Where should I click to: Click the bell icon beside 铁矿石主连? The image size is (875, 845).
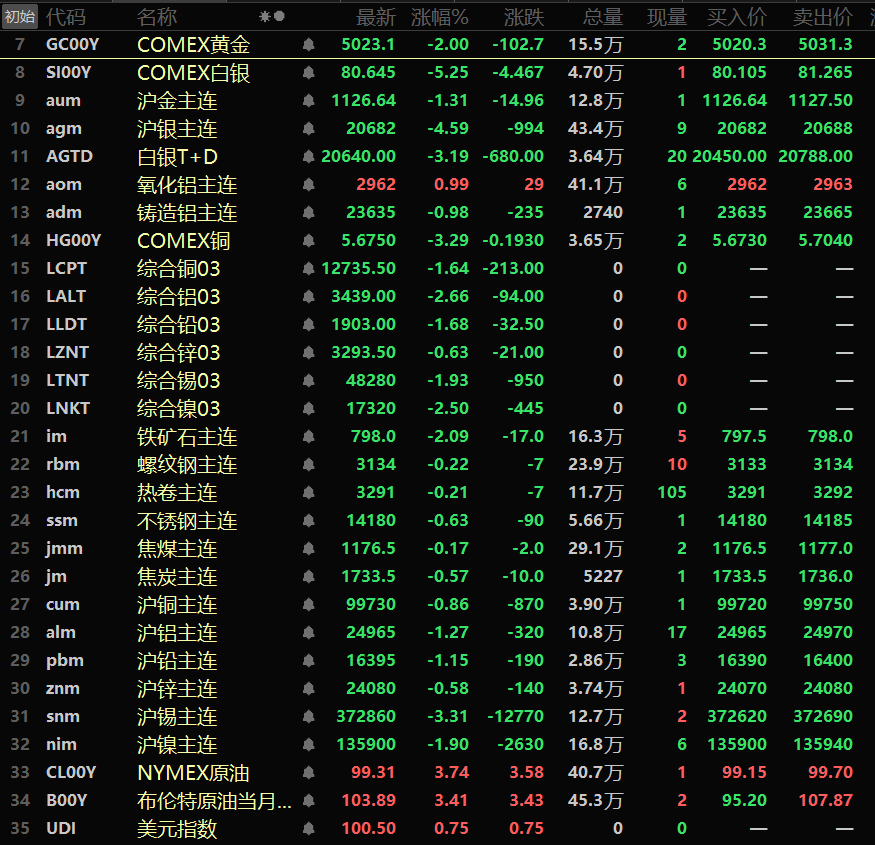[308, 437]
